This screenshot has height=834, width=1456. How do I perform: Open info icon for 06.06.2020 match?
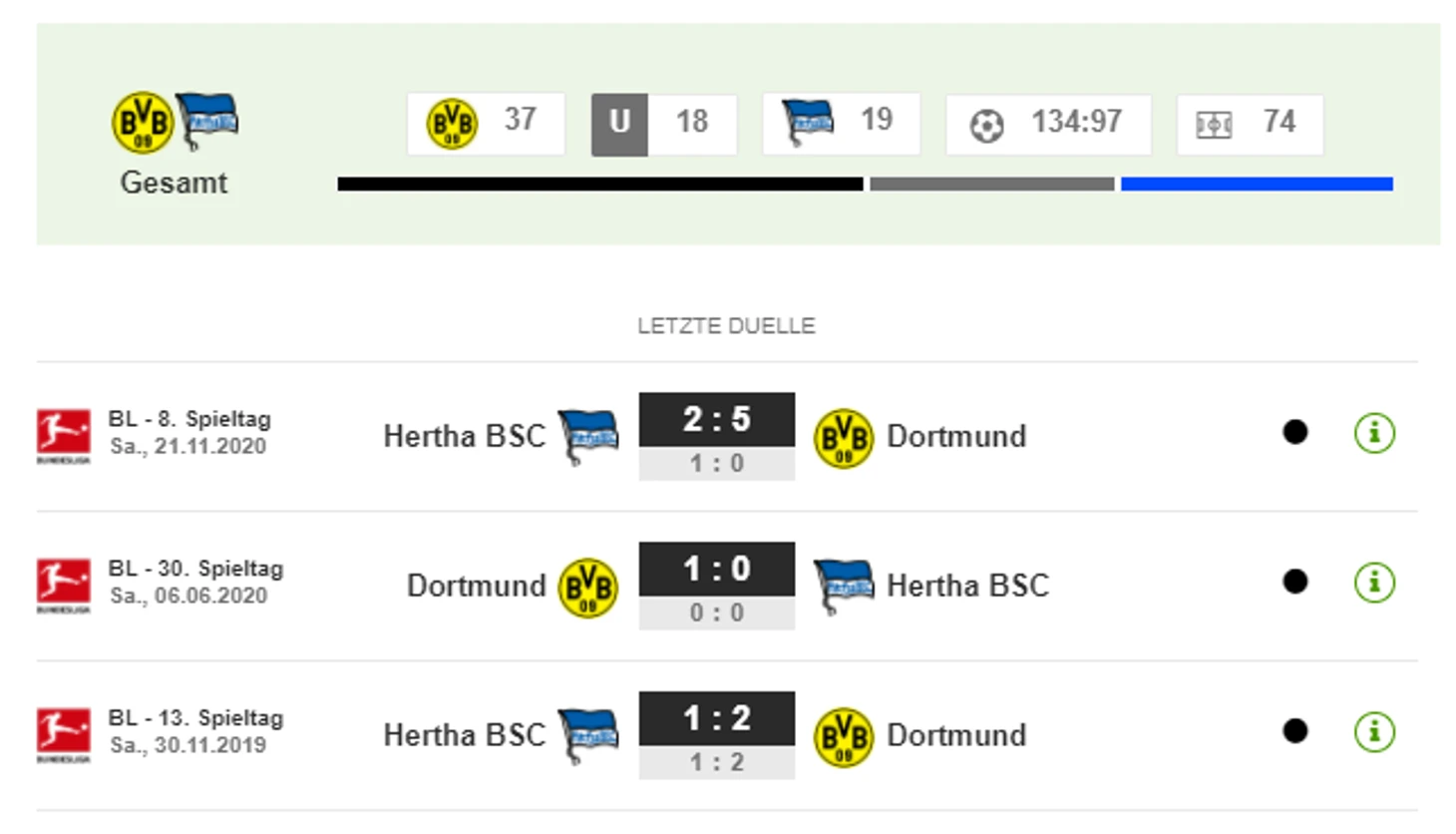1374,583
